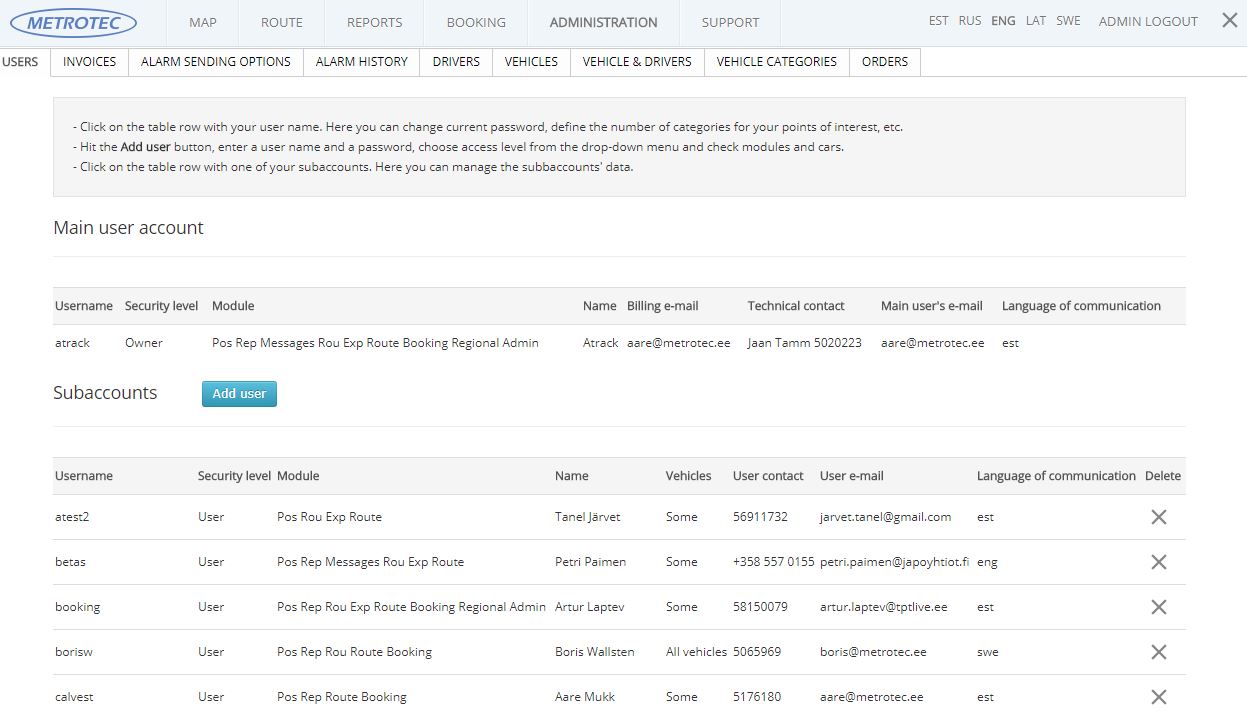
Task: Delete the betas subaccount
Action: click(x=1158, y=562)
